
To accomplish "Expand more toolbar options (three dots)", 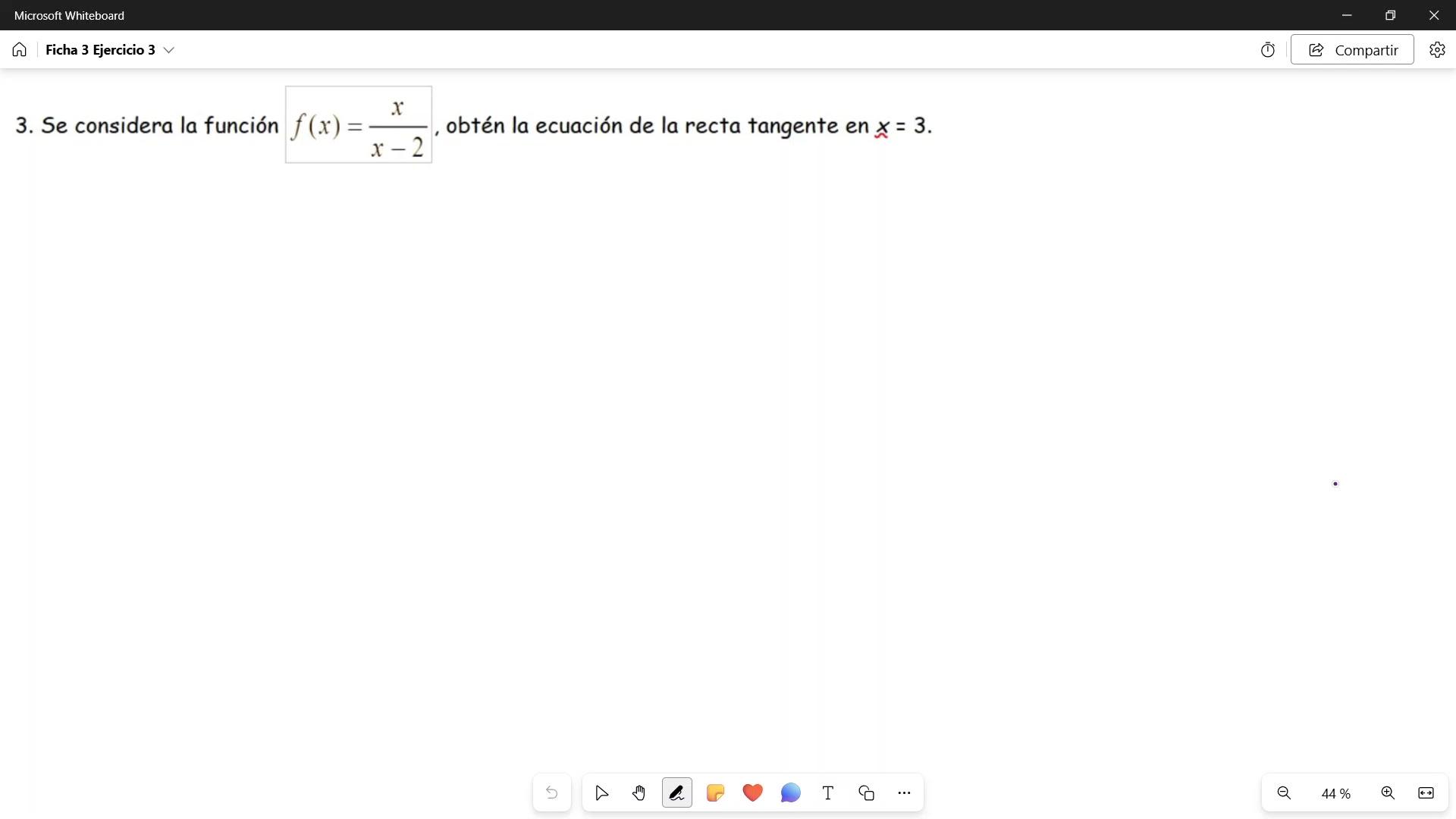I will tap(904, 793).
